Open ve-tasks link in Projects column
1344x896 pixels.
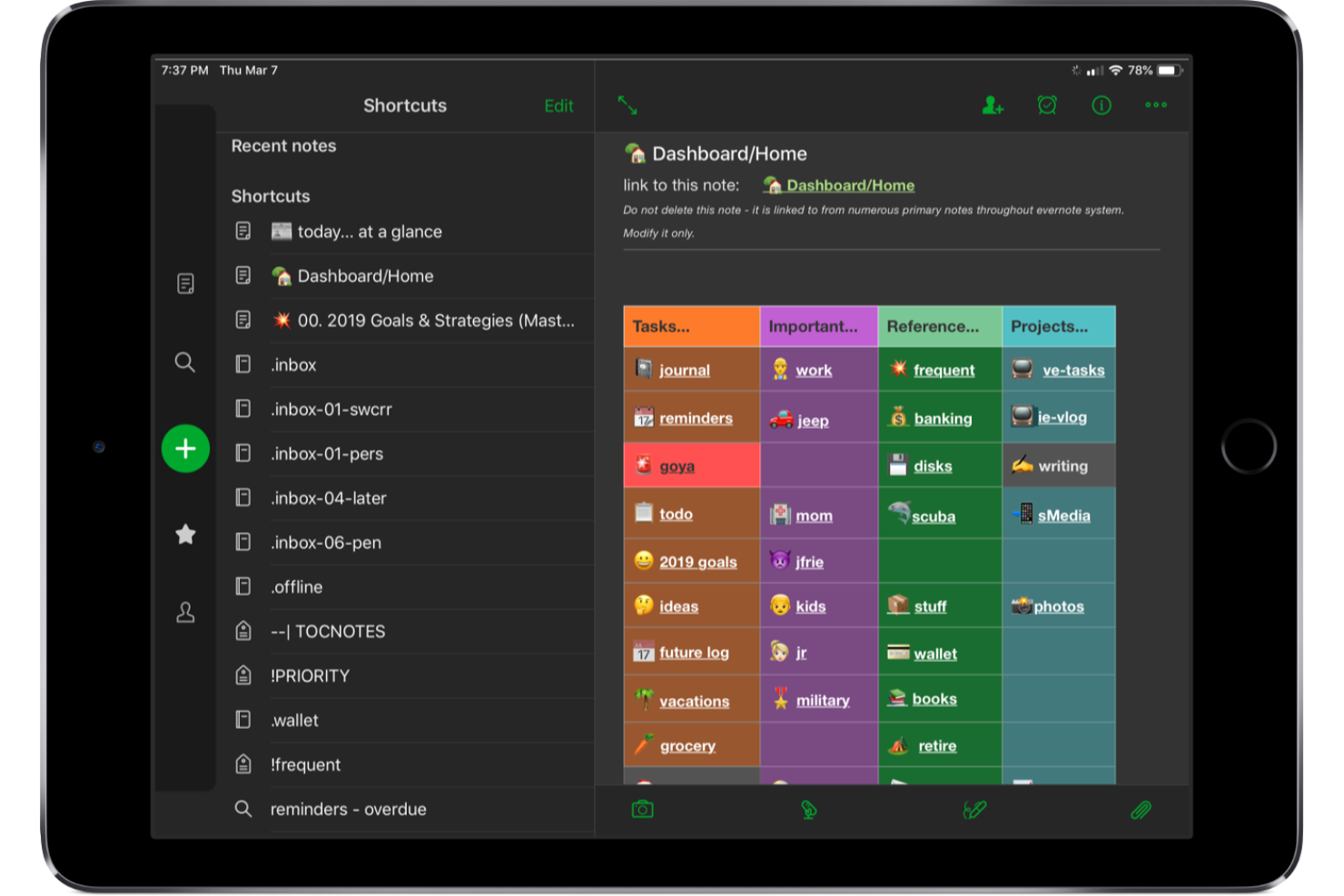point(1073,370)
